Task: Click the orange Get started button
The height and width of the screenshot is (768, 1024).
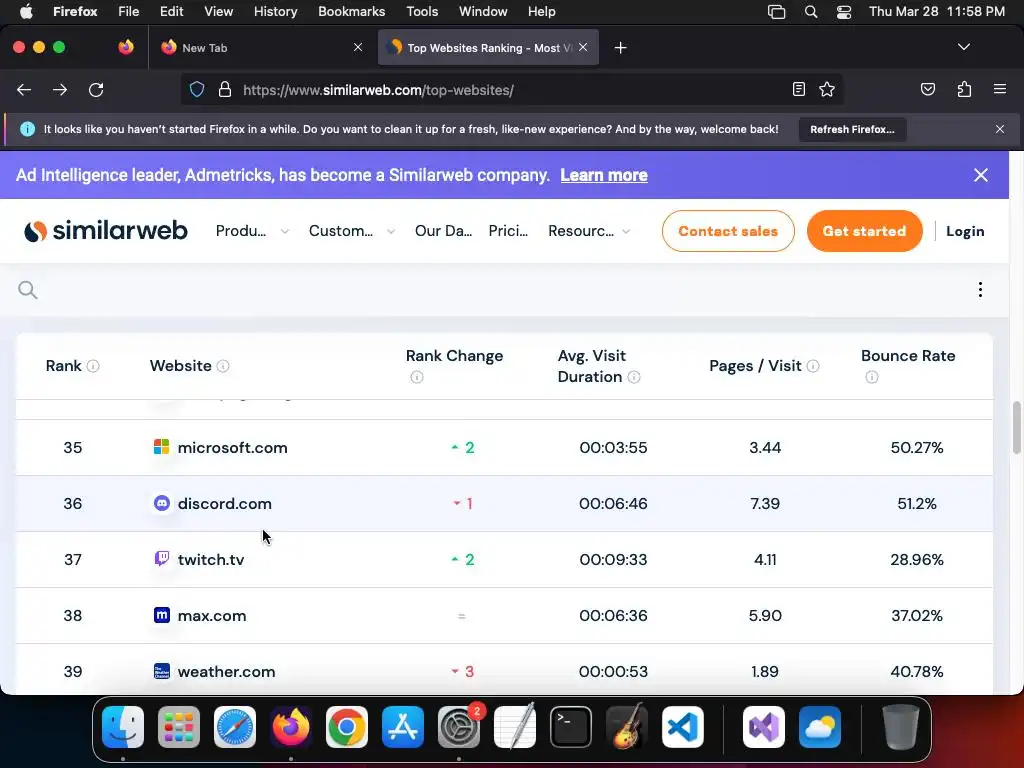Action: (865, 231)
